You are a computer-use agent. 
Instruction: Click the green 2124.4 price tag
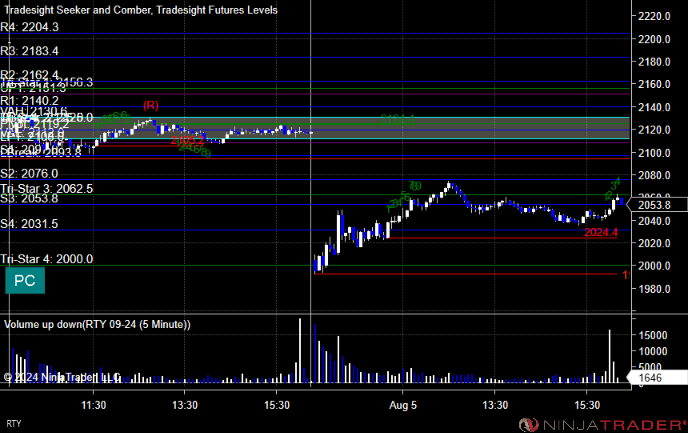pyautogui.click(x=397, y=119)
